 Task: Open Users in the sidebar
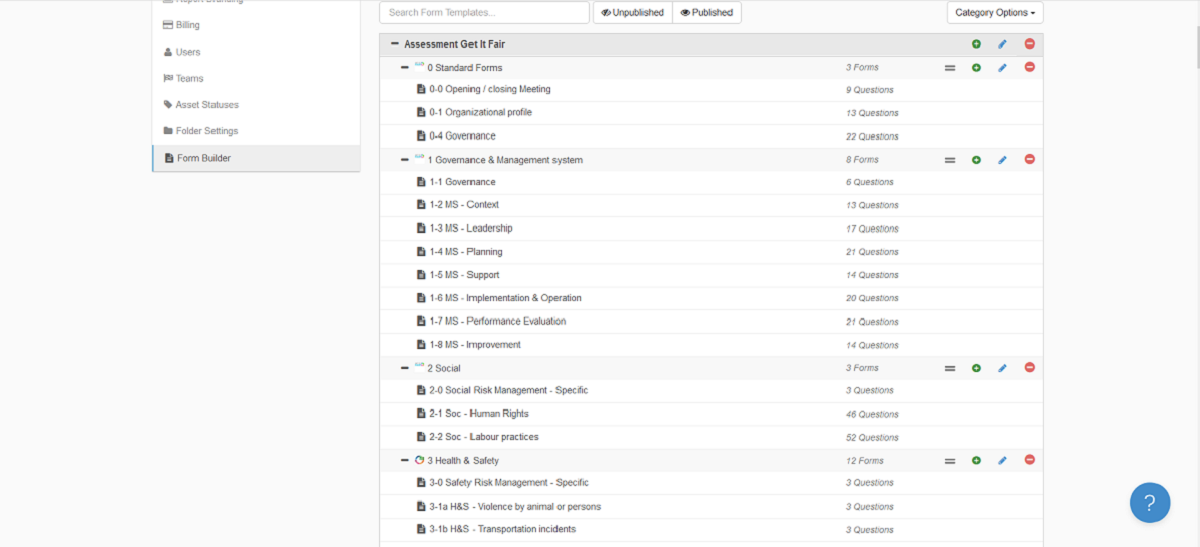click(187, 52)
